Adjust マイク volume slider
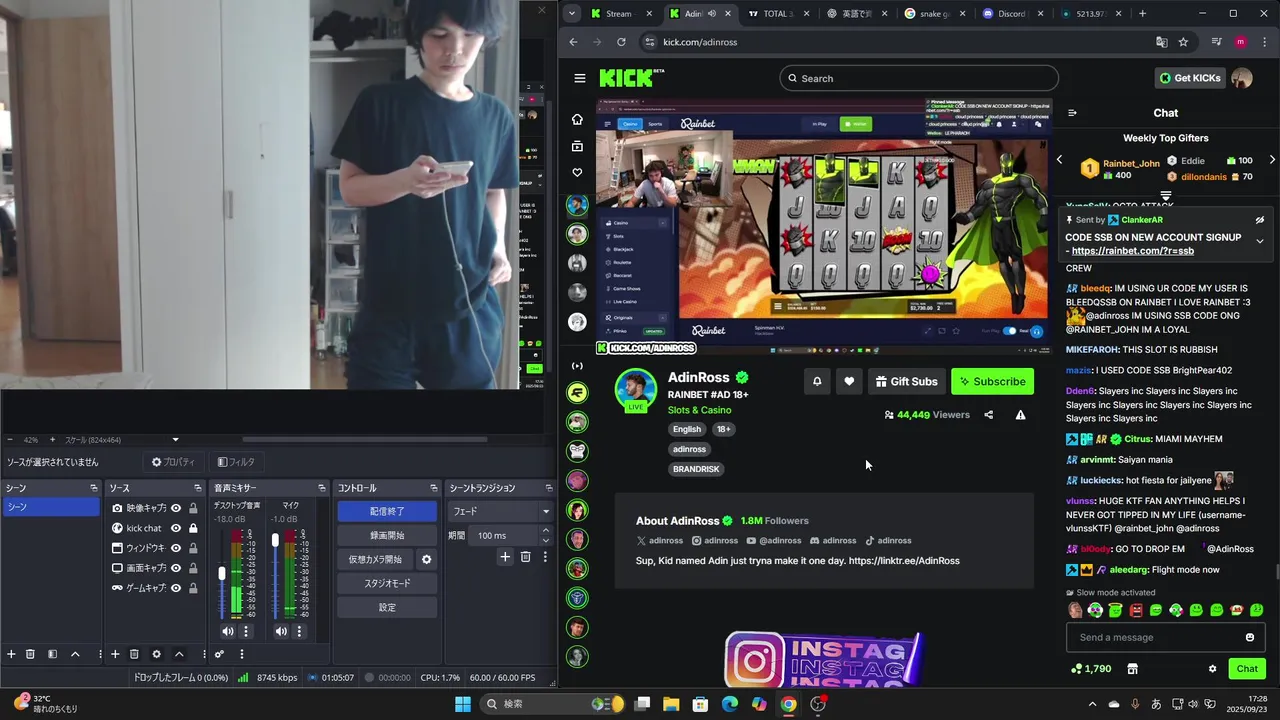The image size is (1280, 720). click(x=275, y=541)
